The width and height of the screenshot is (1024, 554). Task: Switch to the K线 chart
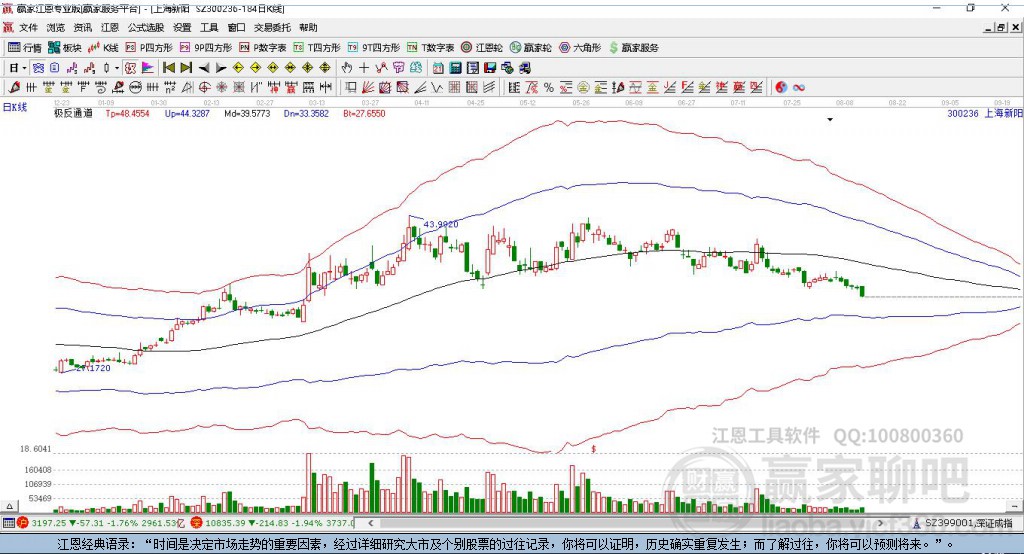click(x=103, y=48)
